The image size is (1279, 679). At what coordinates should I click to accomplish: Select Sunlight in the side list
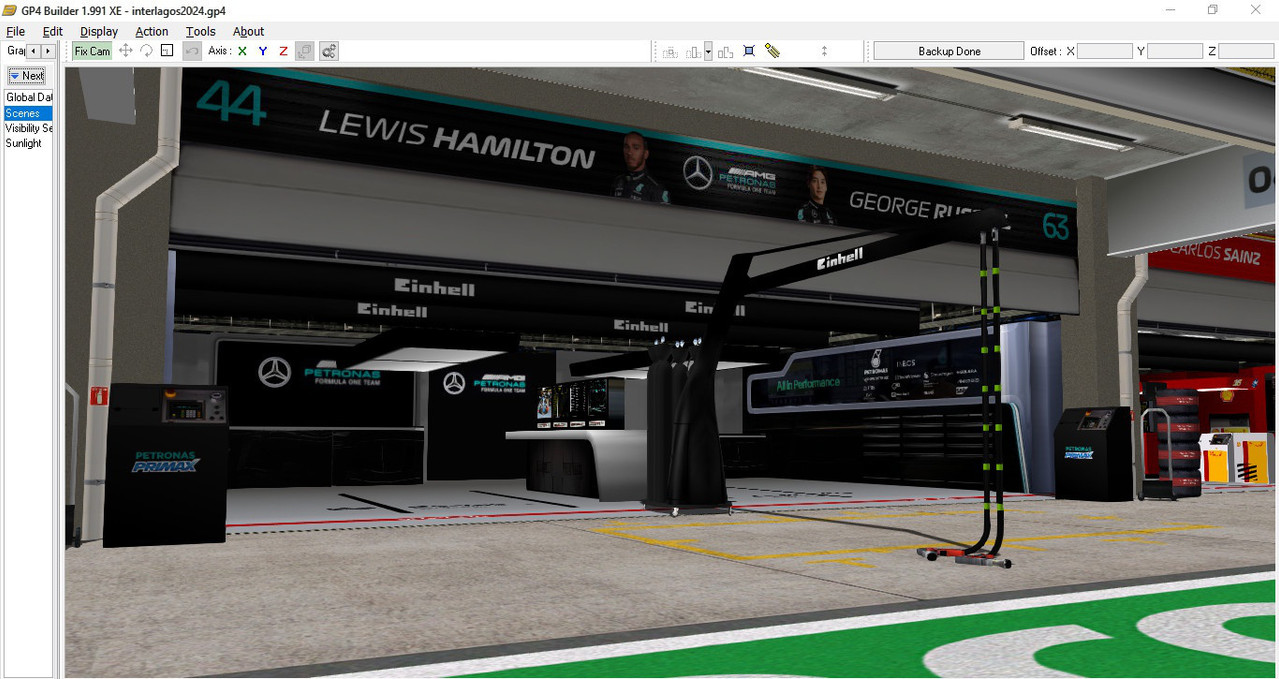(x=29, y=143)
